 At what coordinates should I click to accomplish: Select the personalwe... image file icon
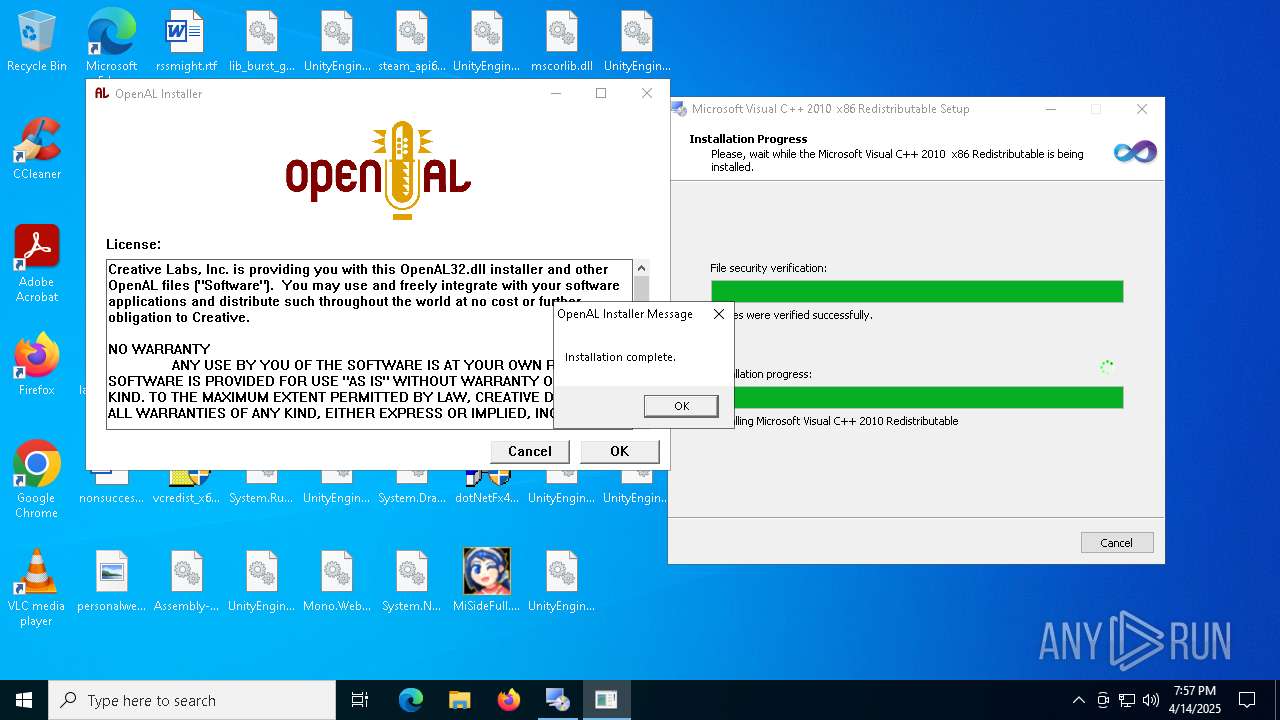(x=111, y=581)
